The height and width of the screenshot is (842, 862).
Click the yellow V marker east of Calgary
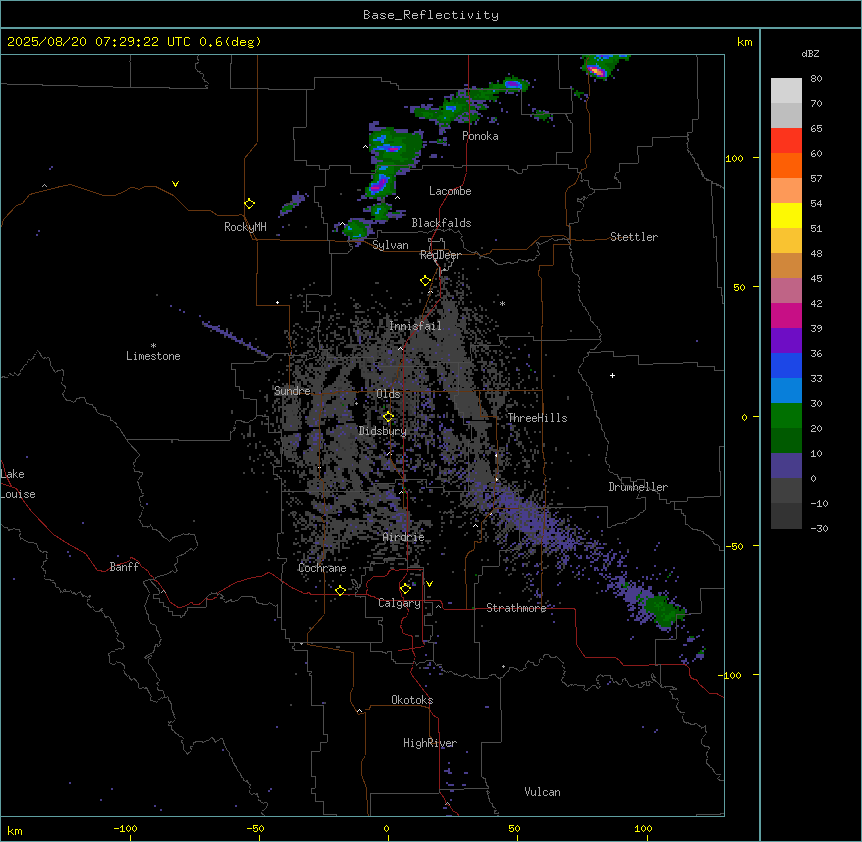(x=429, y=584)
